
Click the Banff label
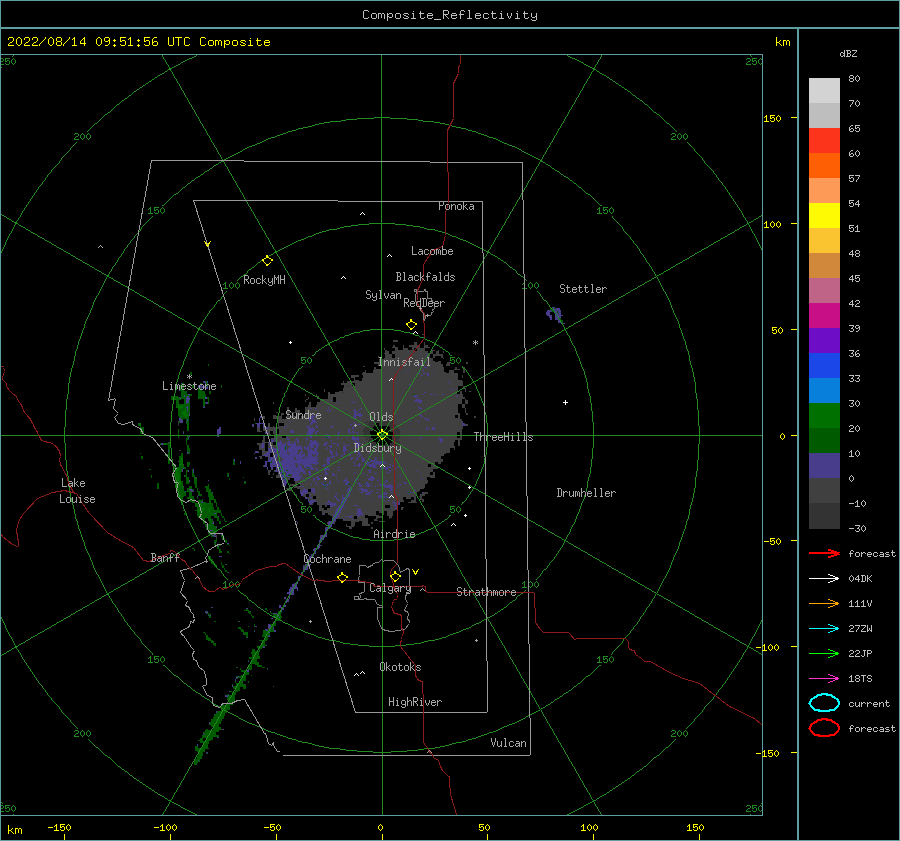click(x=165, y=557)
